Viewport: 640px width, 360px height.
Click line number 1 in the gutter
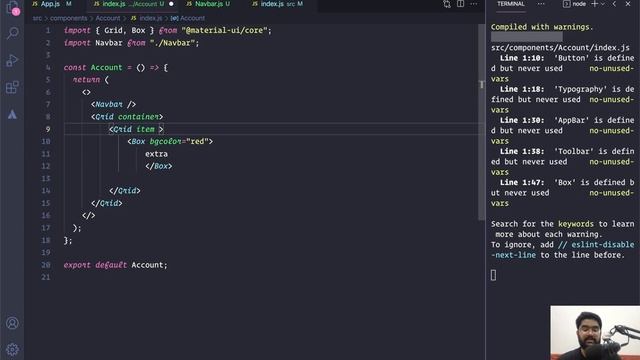pos(48,30)
